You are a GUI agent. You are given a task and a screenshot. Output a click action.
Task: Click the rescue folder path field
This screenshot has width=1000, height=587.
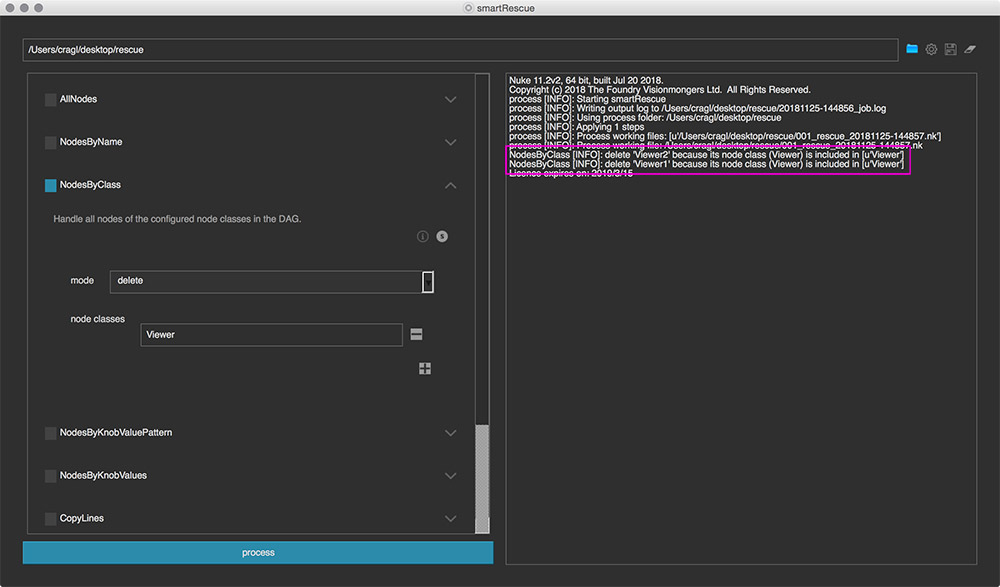(x=460, y=49)
